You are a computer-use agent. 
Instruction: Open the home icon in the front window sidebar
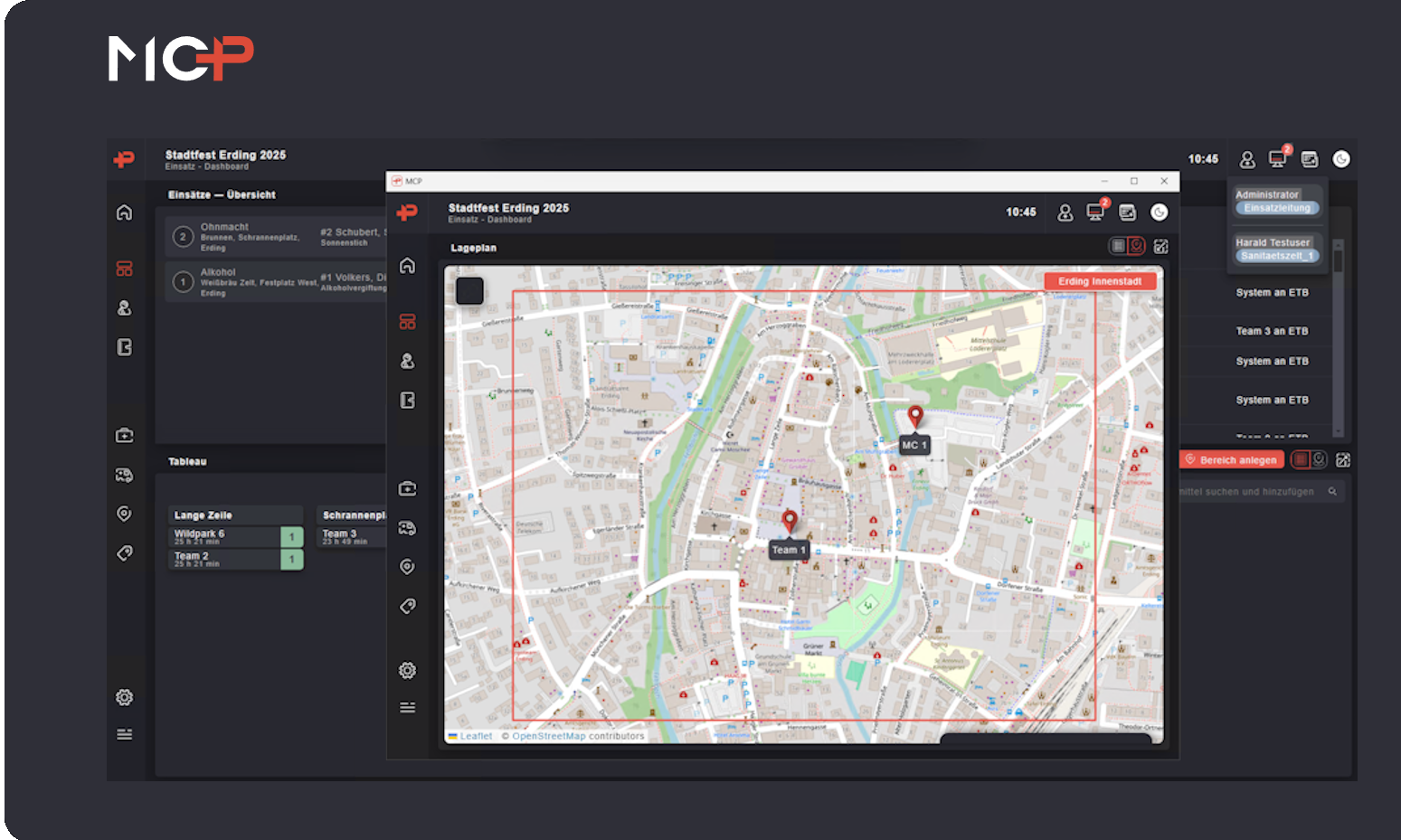[407, 266]
